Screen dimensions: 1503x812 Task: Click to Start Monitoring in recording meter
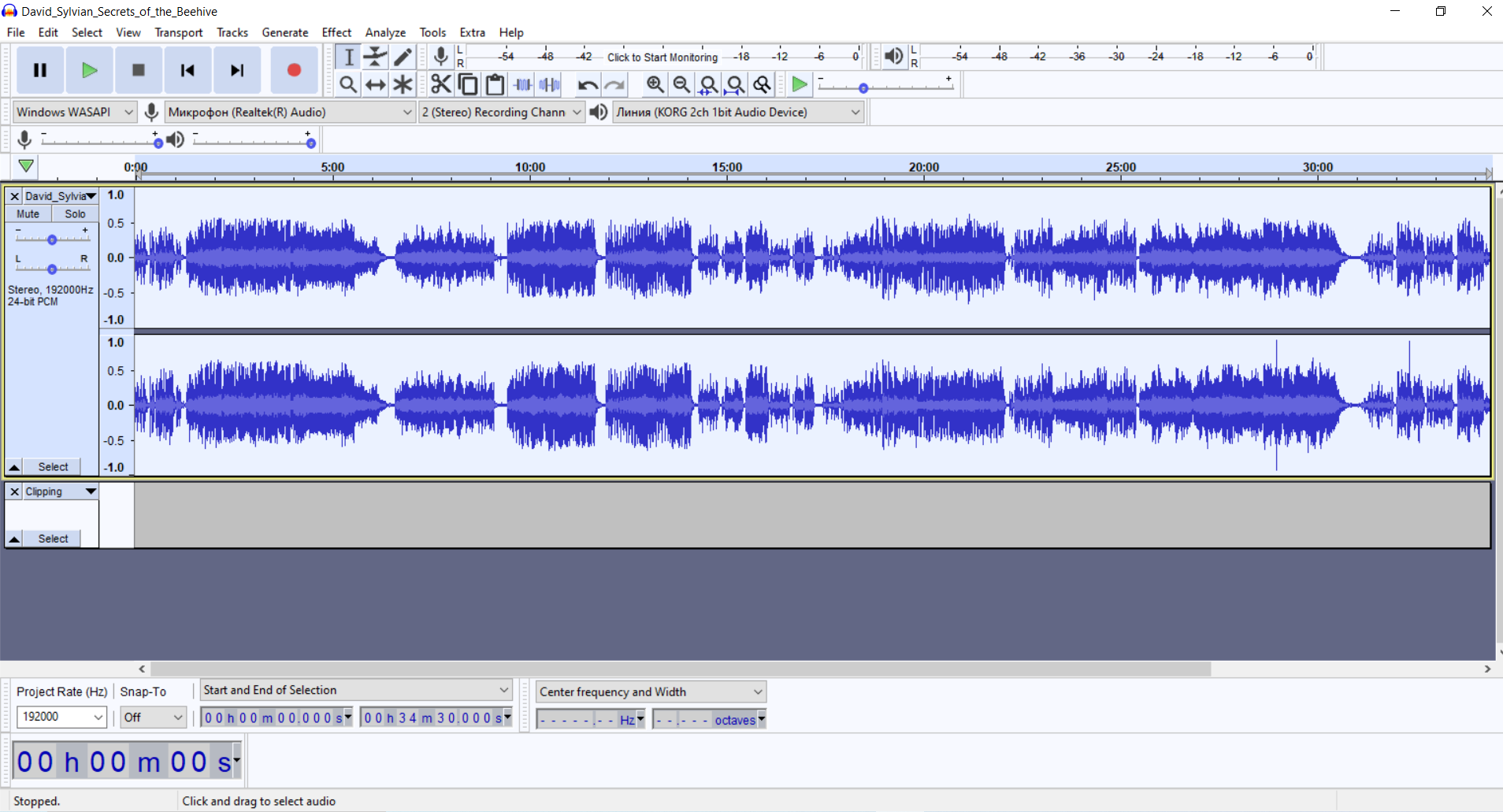coord(662,57)
